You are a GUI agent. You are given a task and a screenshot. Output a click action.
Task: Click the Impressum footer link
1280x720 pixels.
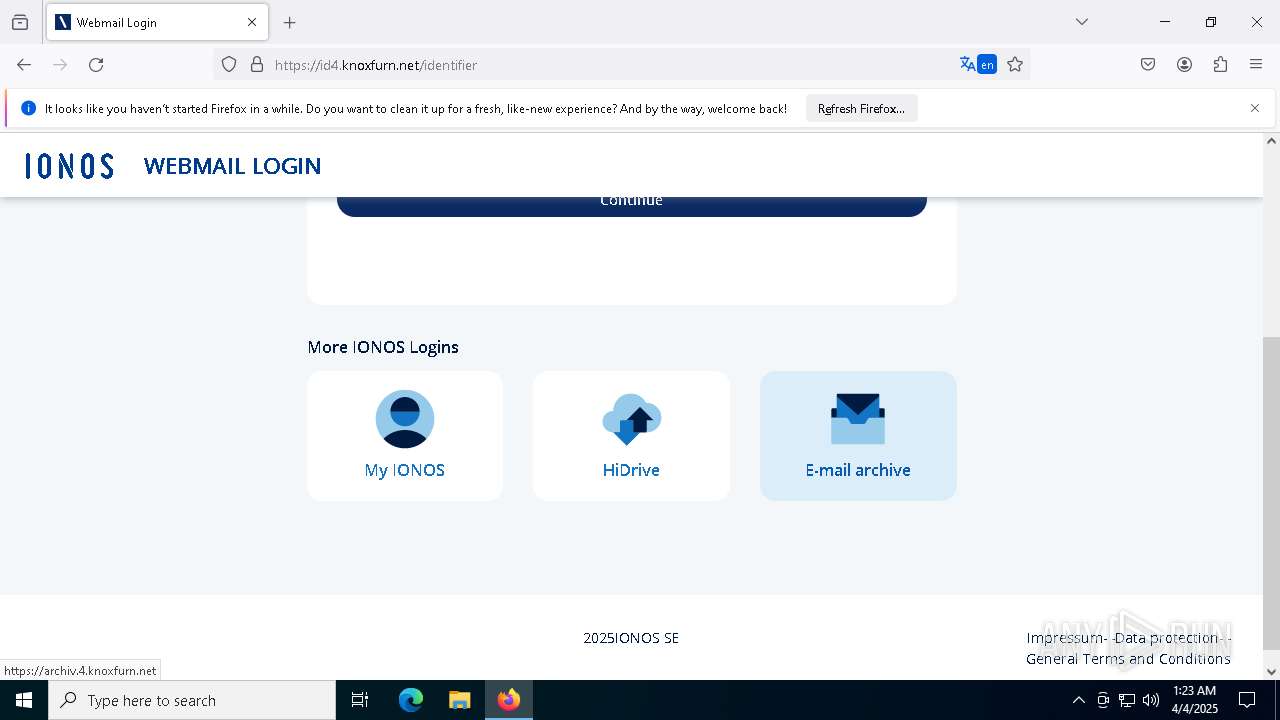tap(1063, 638)
